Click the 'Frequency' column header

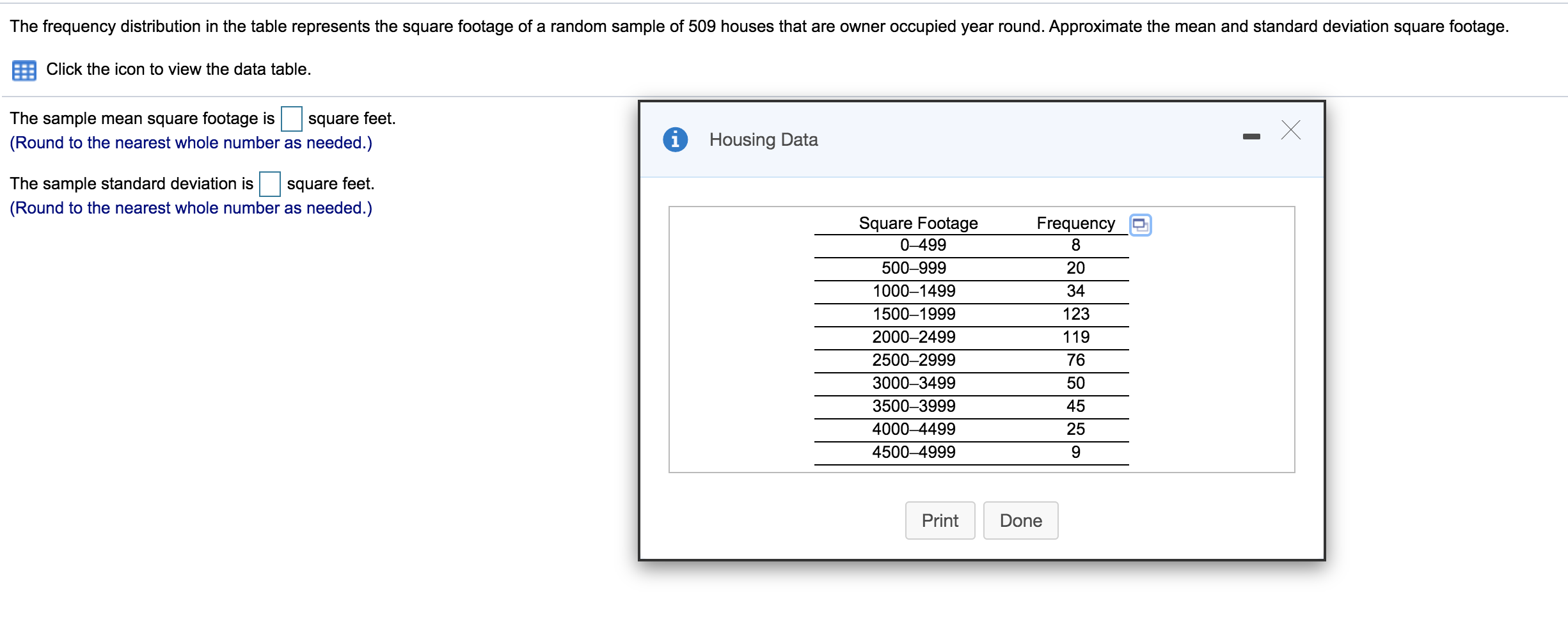pos(1076,223)
